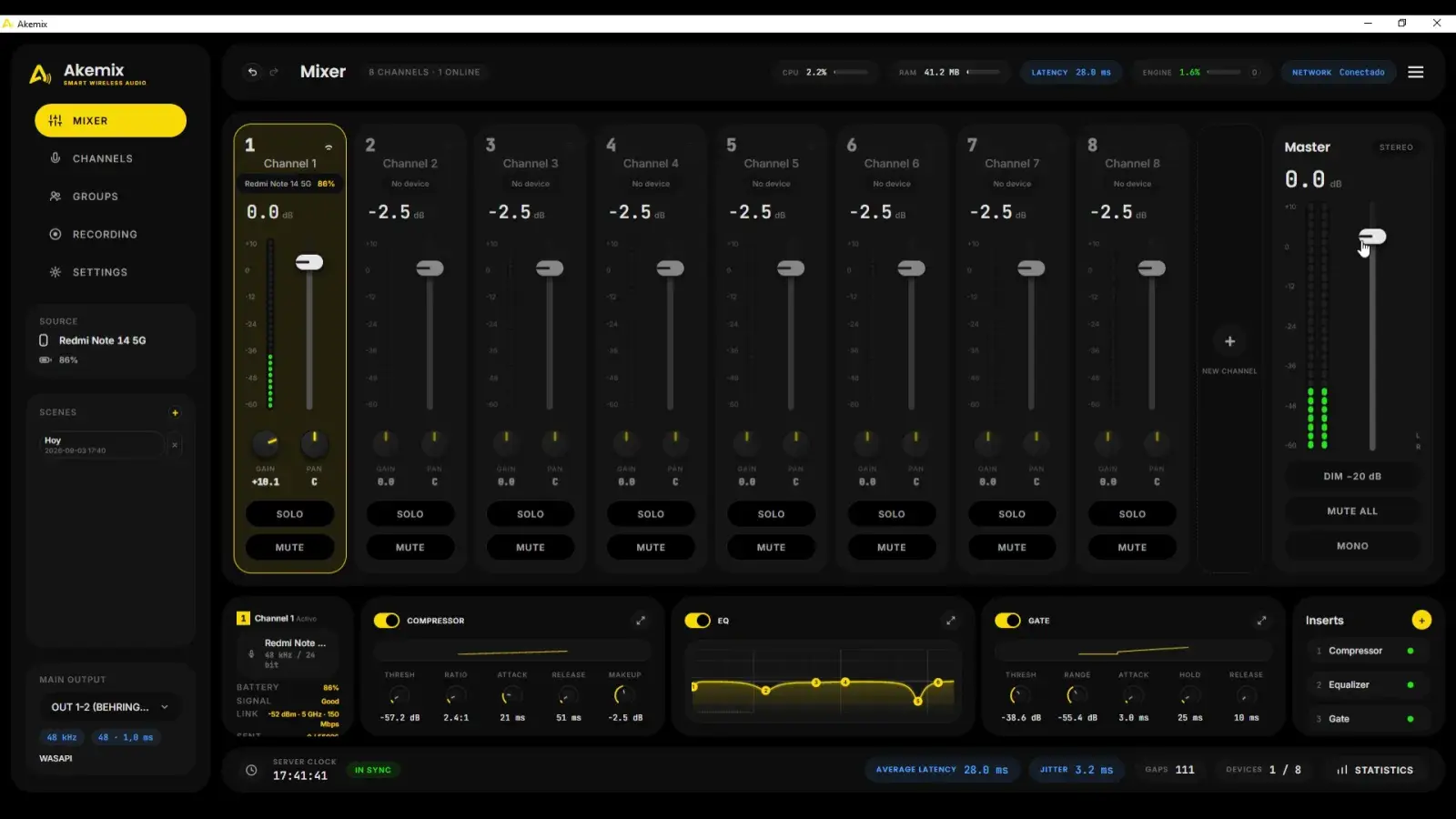Expand the Gate panel with expand icon

click(1261, 621)
